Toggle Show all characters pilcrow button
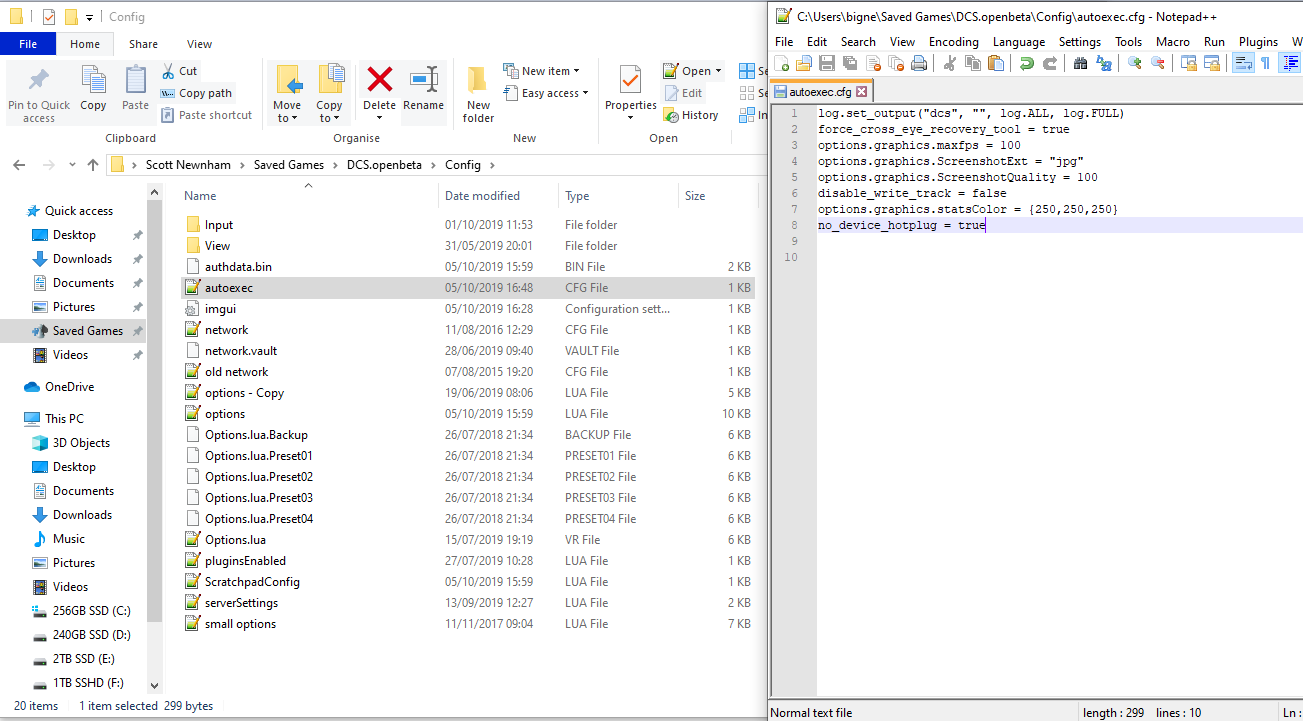This screenshot has height=721, width=1303. [x=1265, y=63]
